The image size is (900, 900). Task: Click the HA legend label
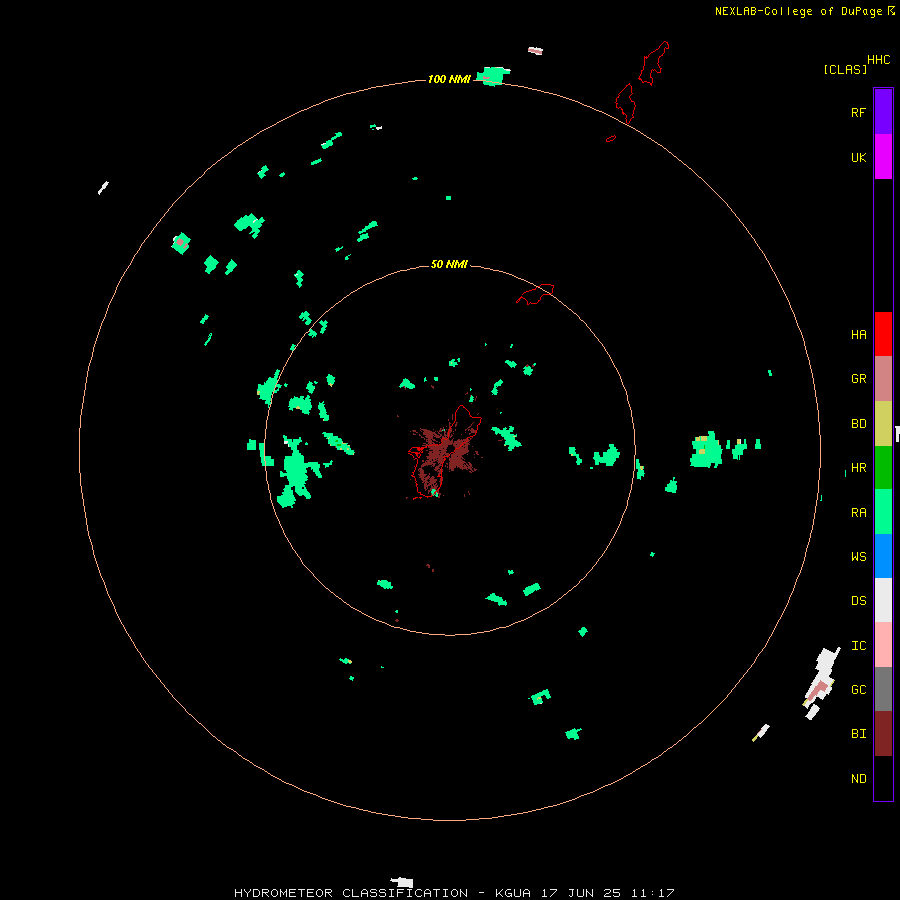point(858,335)
